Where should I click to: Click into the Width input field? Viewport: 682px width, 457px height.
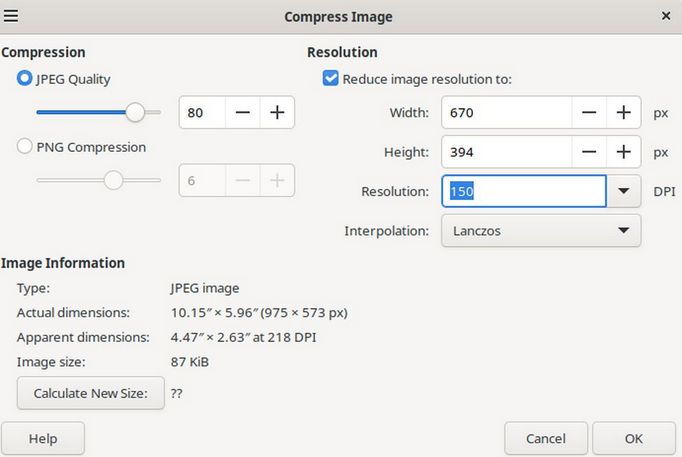pos(506,113)
